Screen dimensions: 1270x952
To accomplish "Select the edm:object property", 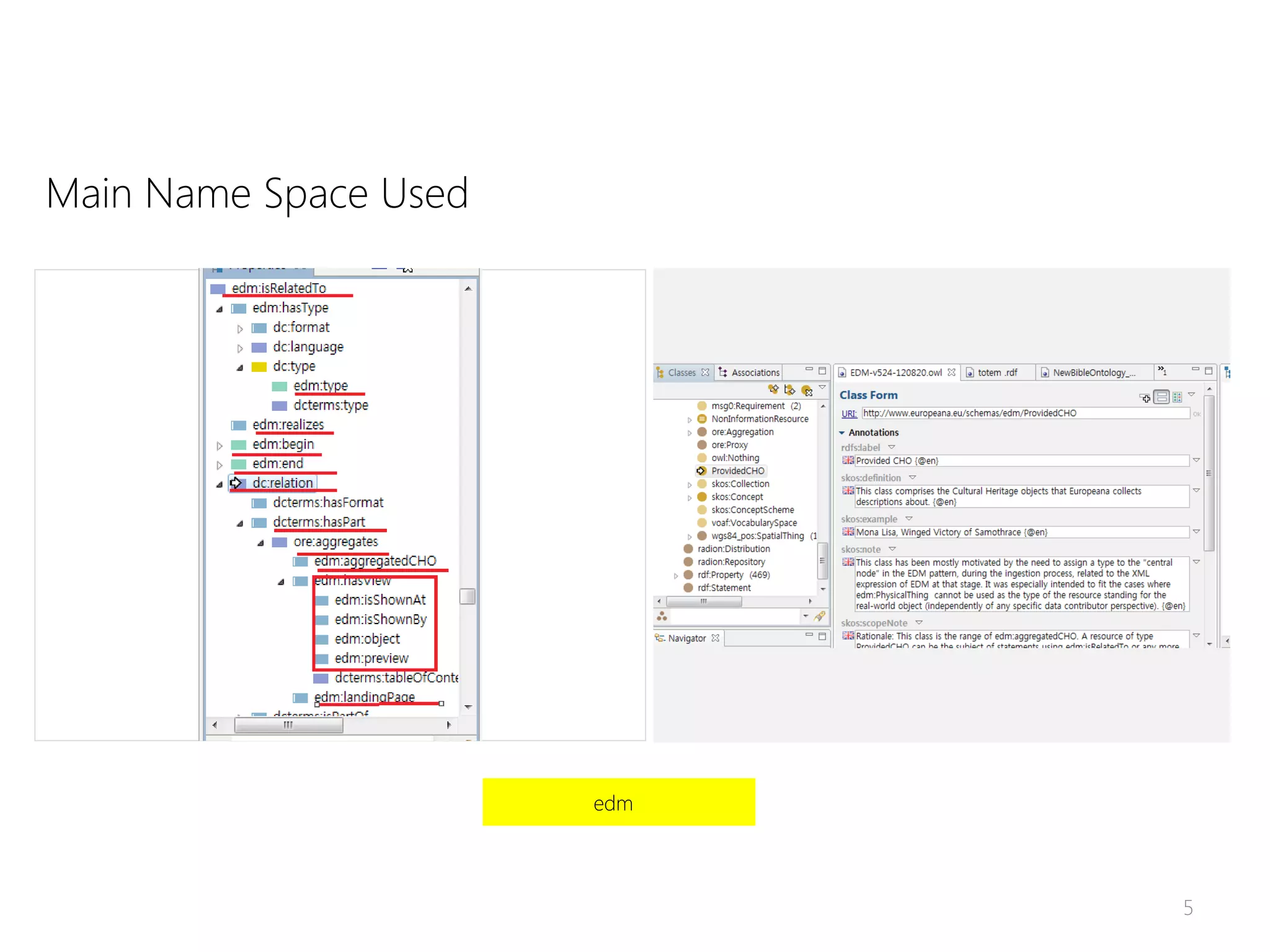I will [x=367, y=638].
